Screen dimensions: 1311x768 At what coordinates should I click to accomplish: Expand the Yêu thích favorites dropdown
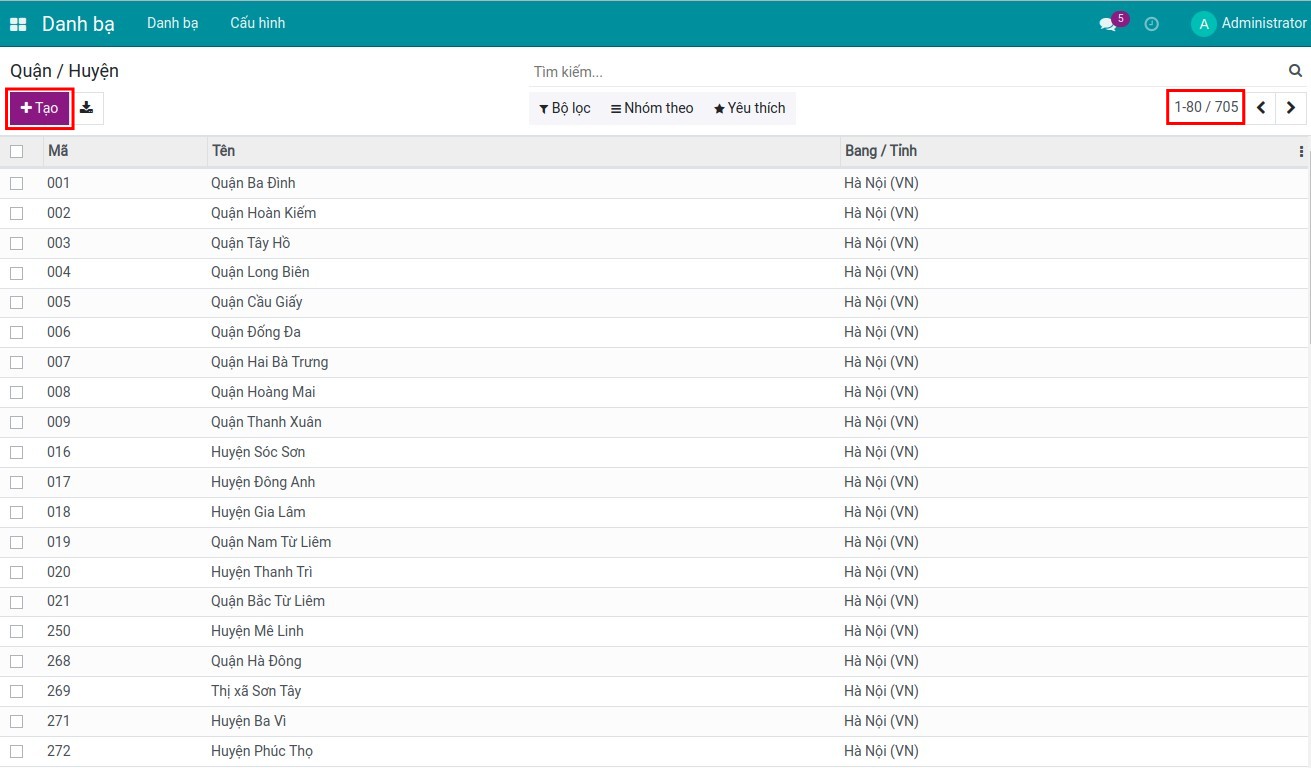(749, 108)
